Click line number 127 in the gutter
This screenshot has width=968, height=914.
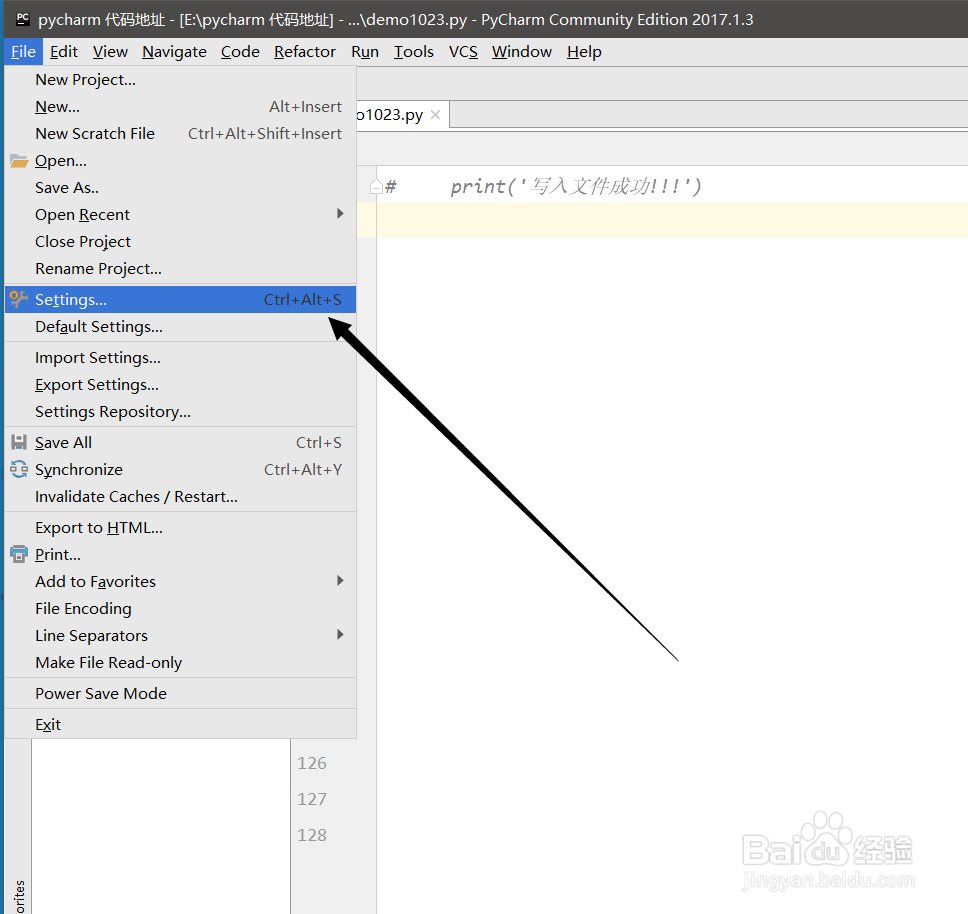(312, 799)
